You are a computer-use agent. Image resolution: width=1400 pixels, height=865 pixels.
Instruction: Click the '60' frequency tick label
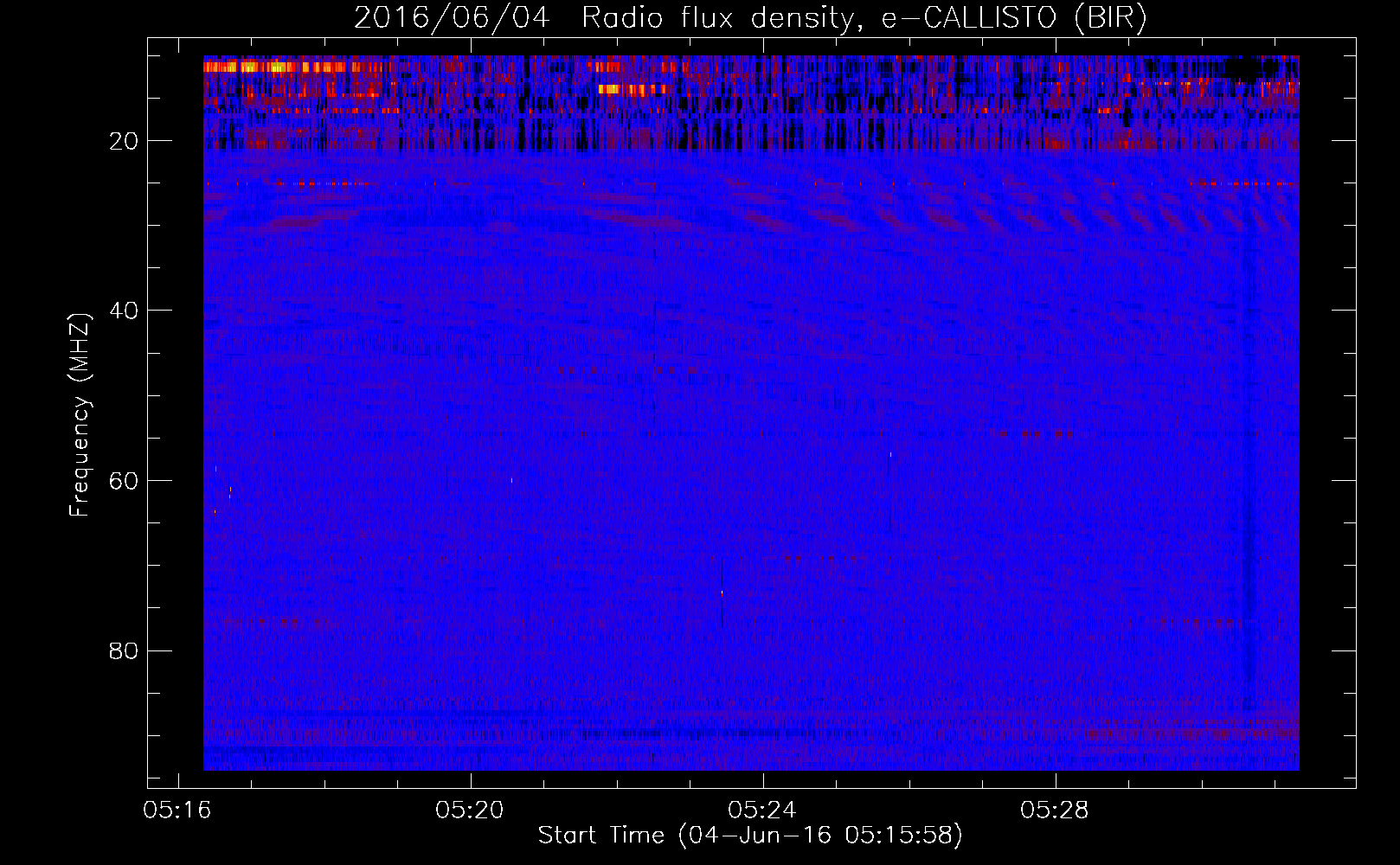click(x=125, y=481)
